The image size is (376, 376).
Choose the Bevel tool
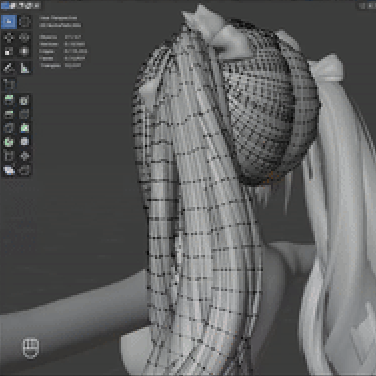[9, 114]
